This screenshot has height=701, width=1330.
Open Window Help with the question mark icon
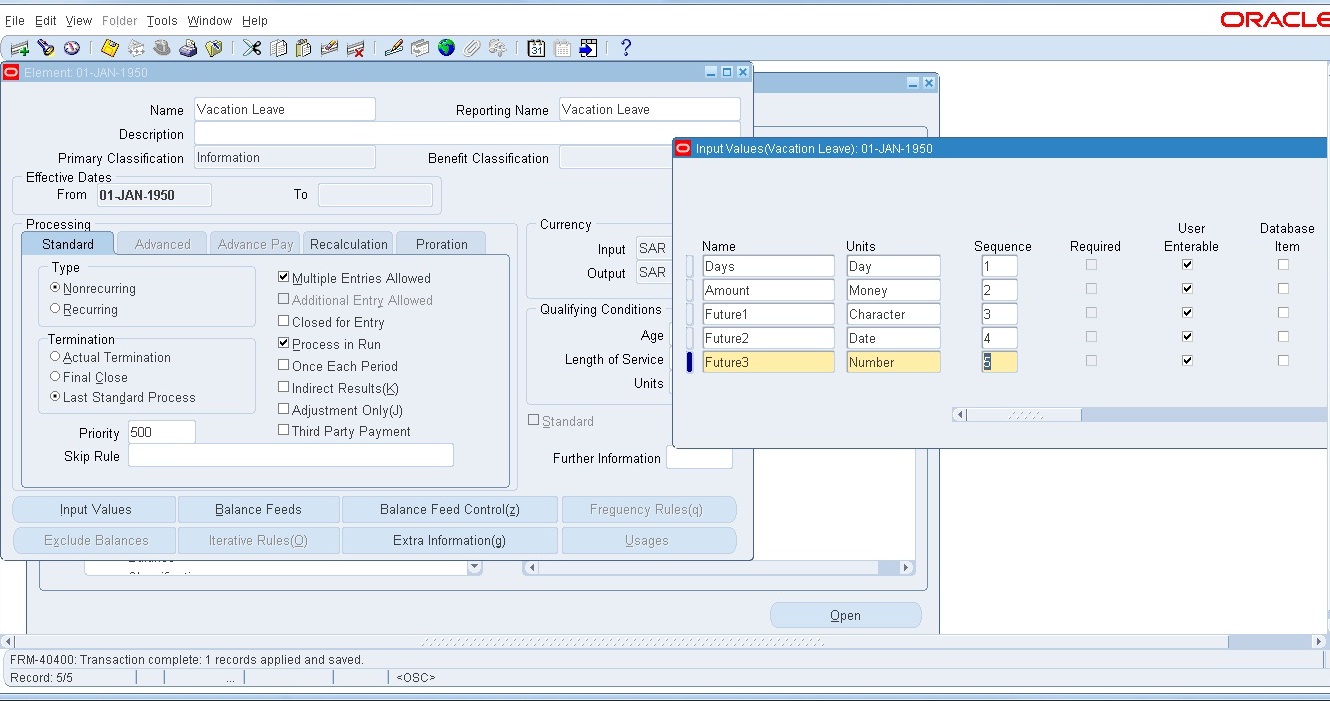coord(626,47)
